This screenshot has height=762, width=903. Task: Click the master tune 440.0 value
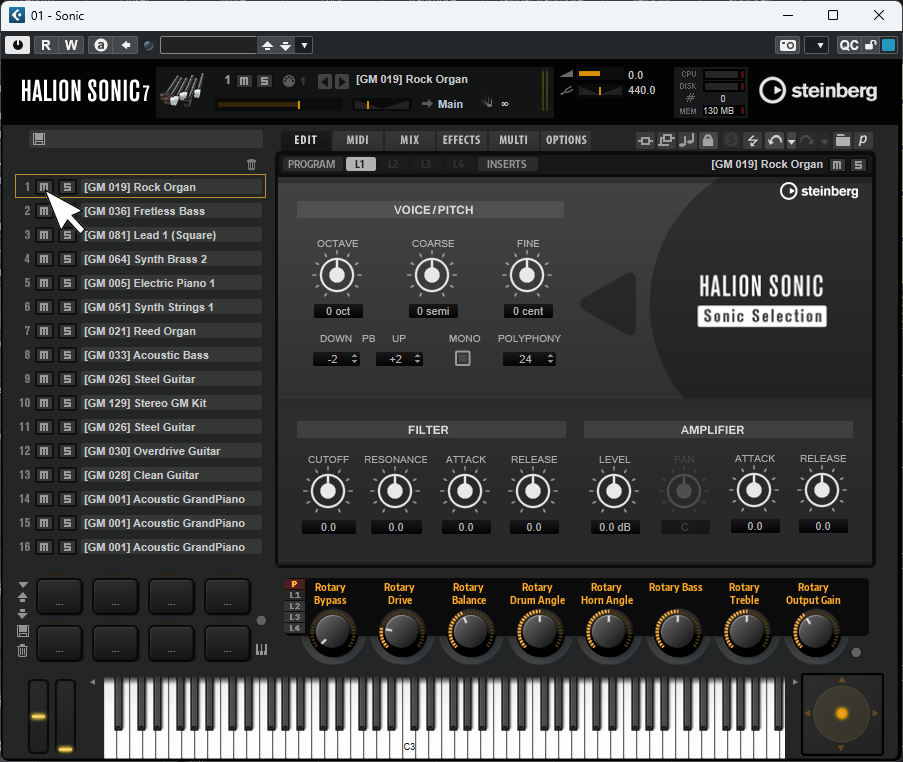click(641, 90)
